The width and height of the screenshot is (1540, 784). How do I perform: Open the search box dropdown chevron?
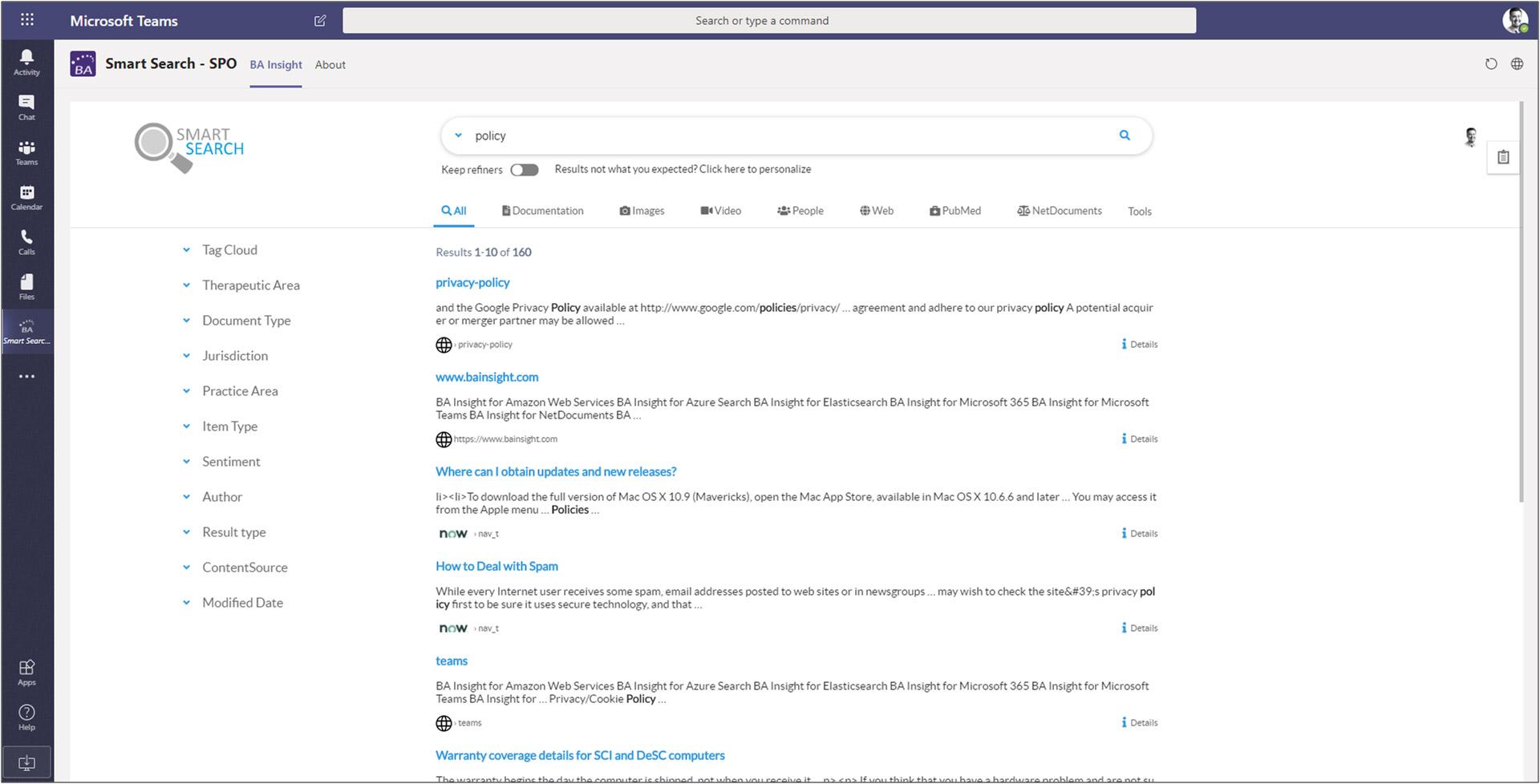(458, 135)
